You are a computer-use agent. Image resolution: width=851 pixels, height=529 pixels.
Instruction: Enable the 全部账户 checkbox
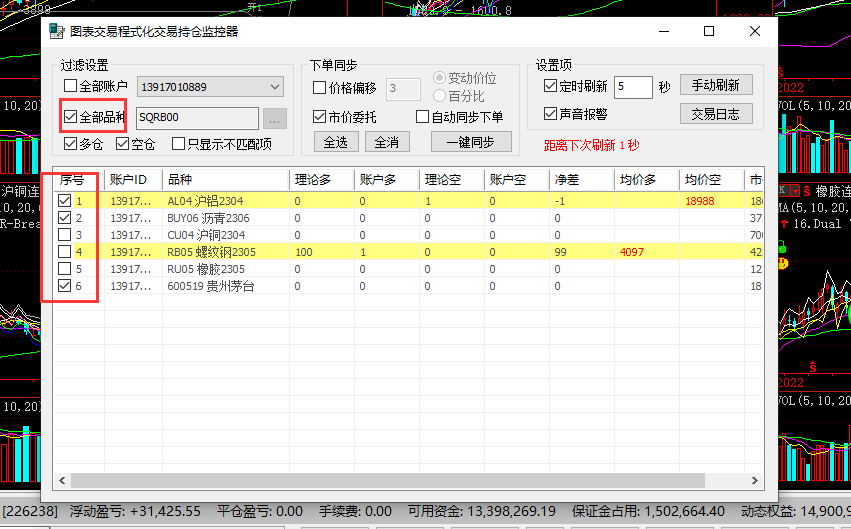pyautogui.click(x=71, y=87)
